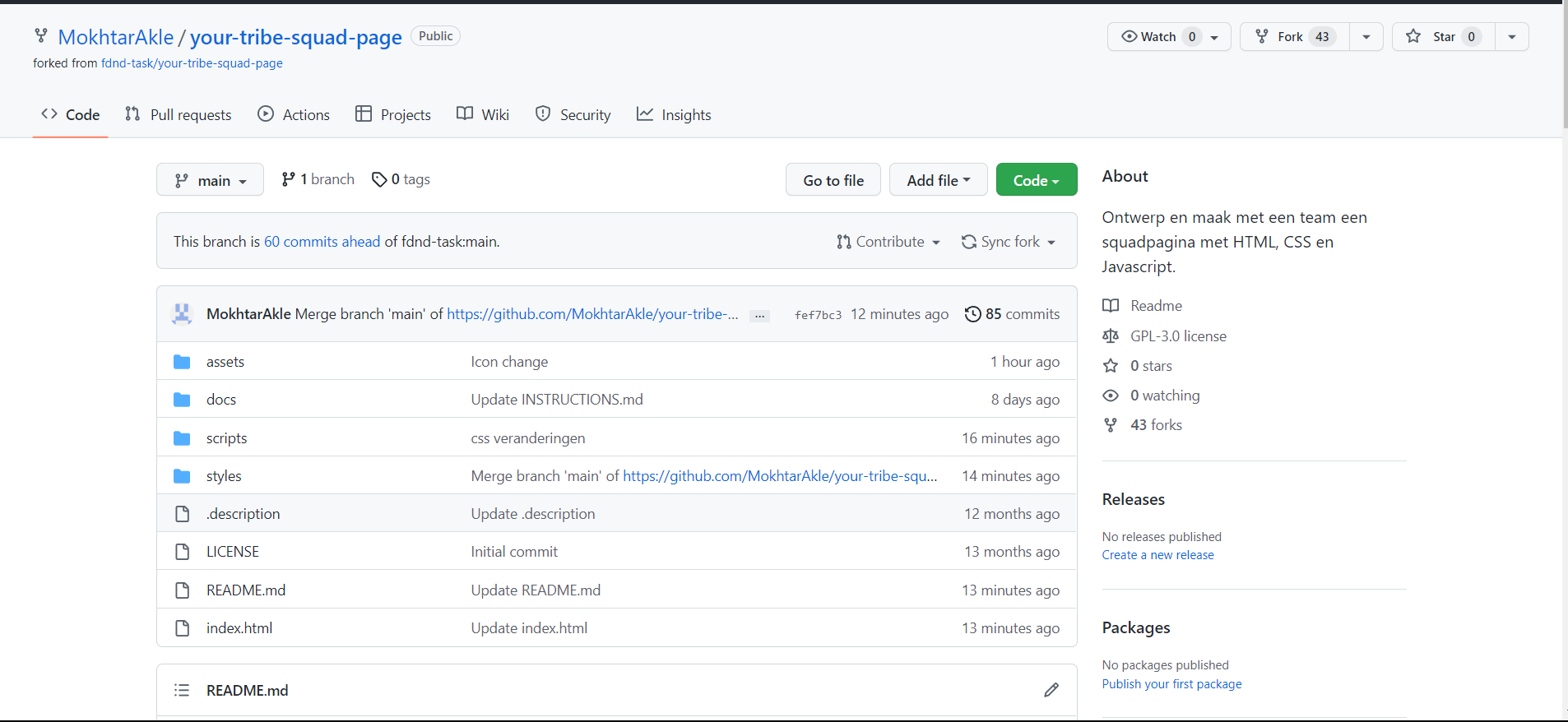Open the LICENSE file name
Image resolution: width=1568 pixels, height=722 pixels.
click(x=233, y=552)
